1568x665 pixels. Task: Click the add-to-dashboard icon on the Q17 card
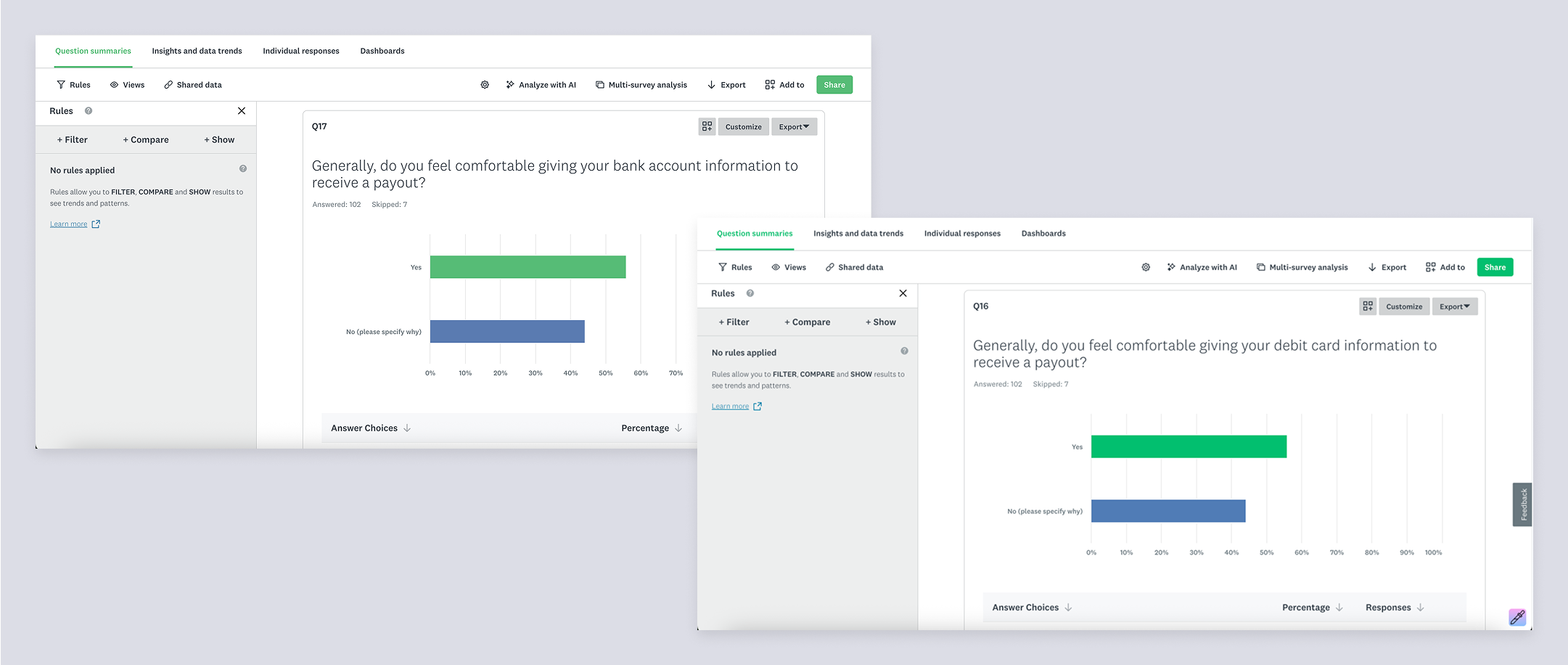(x=707, y=126)
